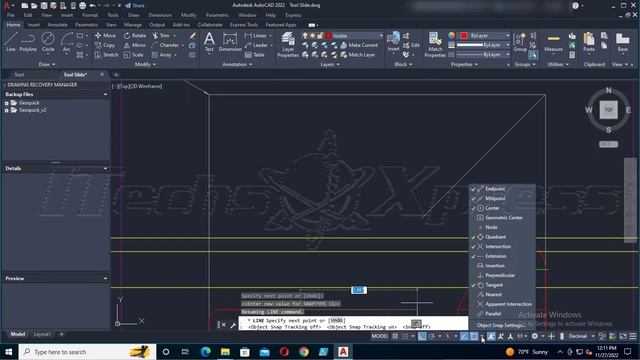
Task: Expand the Draw panel
Action: pyautogui.click(x=47, y=64)
